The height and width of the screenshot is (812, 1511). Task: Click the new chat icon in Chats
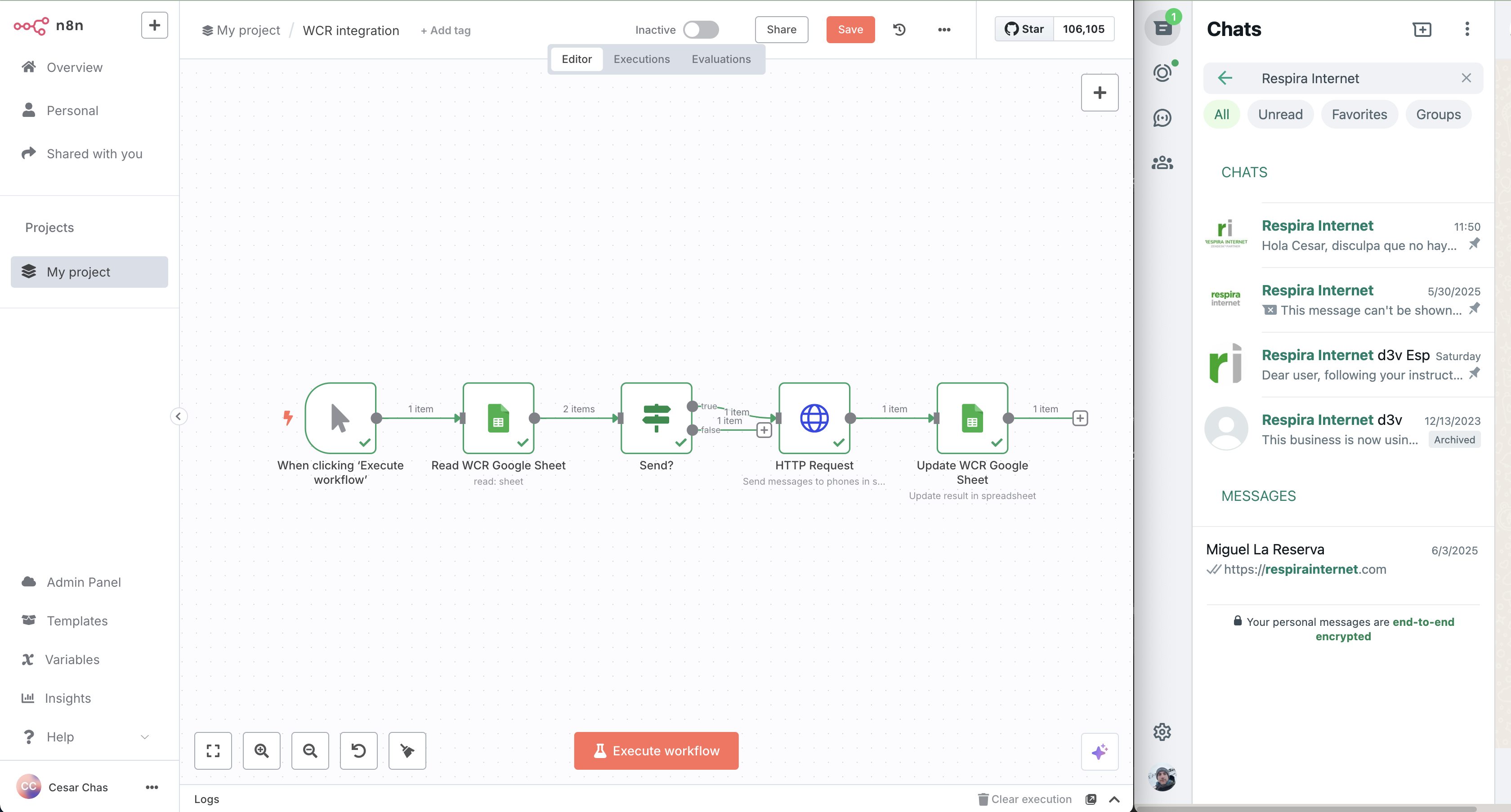[x=1422, y=29]
